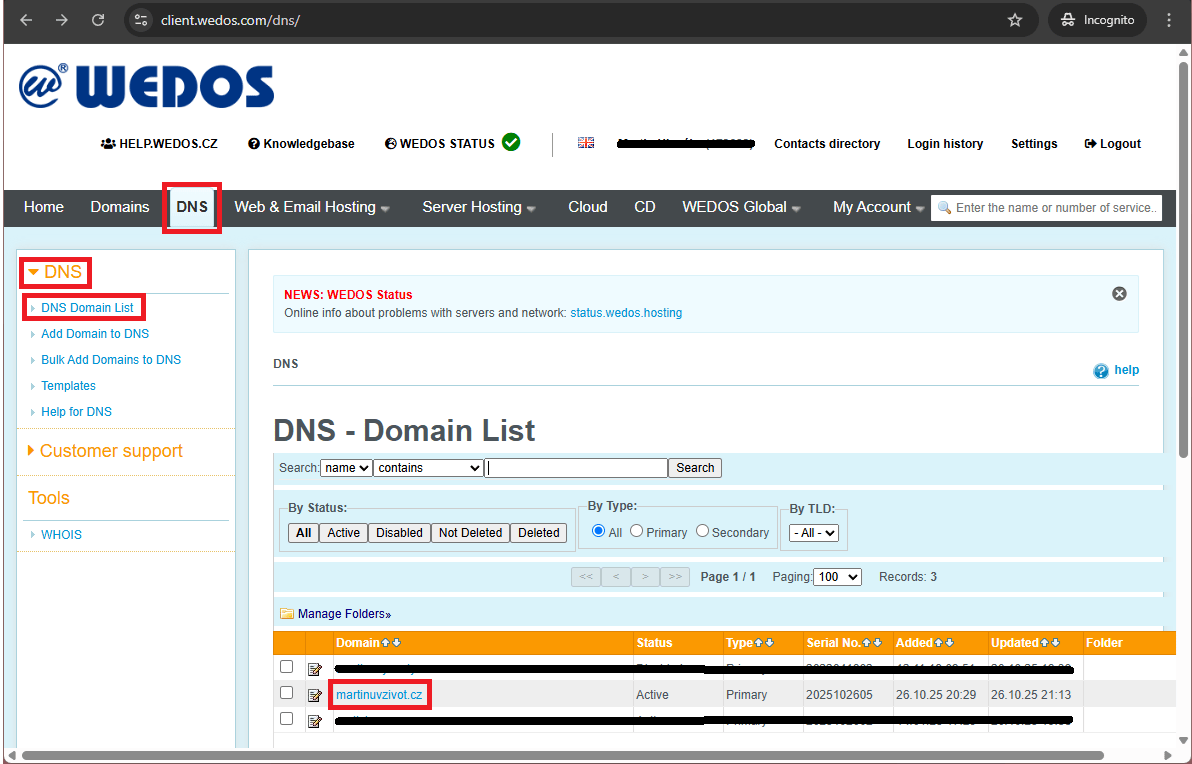Follow the status.wedos.hosting link
1192x764 pixels.
coord(626,312)
